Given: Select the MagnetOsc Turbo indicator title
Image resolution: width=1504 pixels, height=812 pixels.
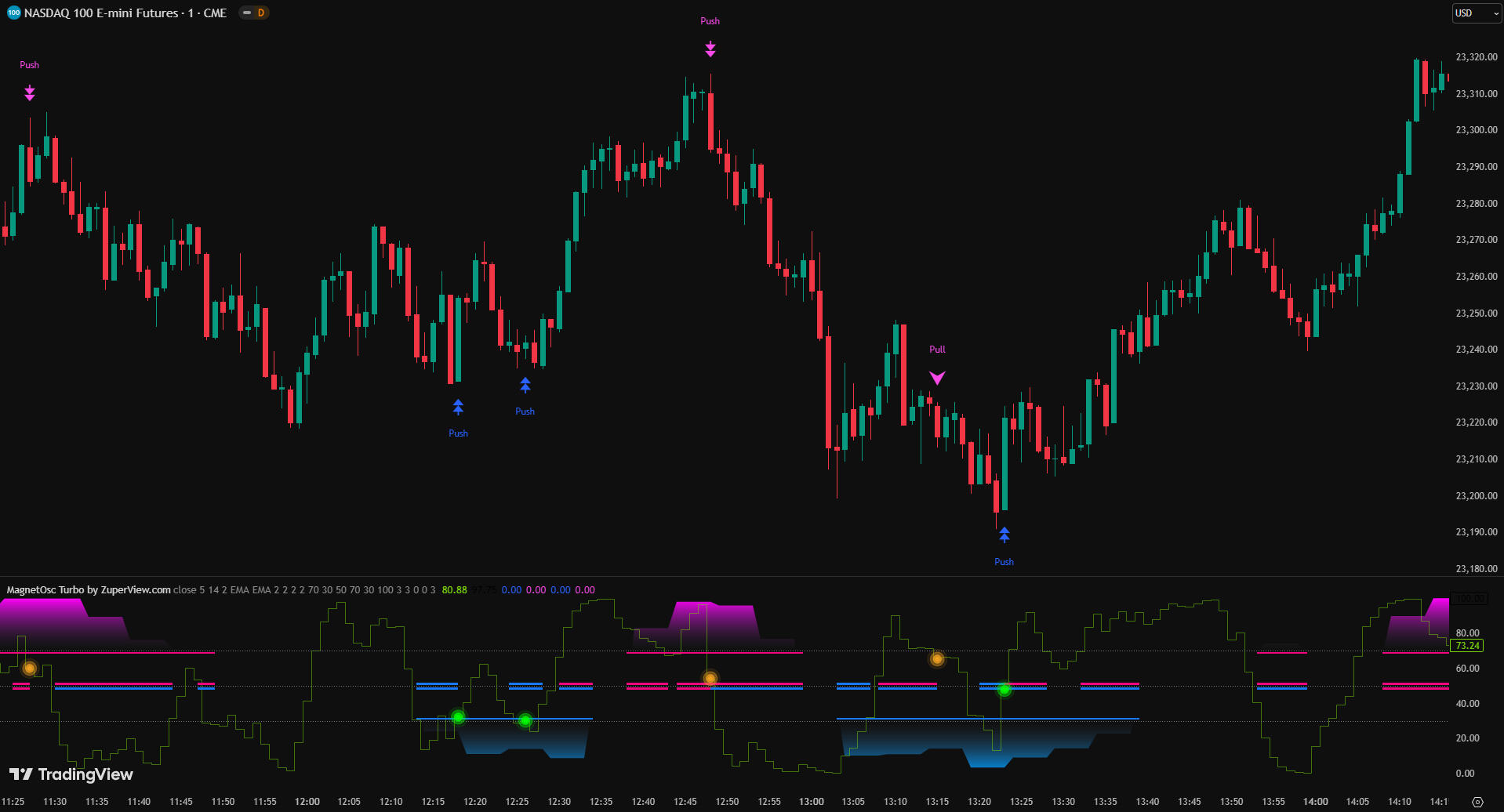Looking at the screenshot, I should click(89, 590).
